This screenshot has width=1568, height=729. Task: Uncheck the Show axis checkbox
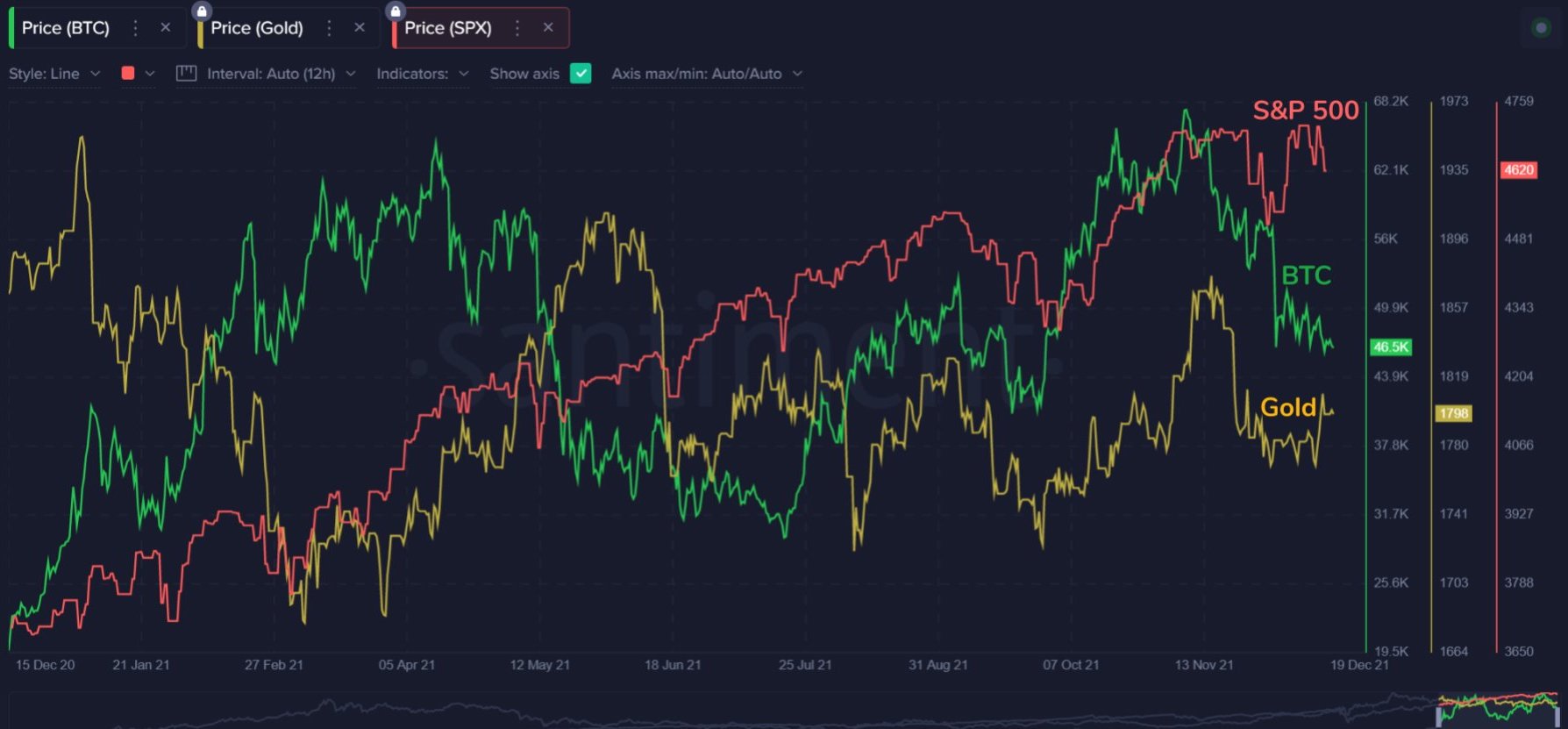[x=581, y=74]
